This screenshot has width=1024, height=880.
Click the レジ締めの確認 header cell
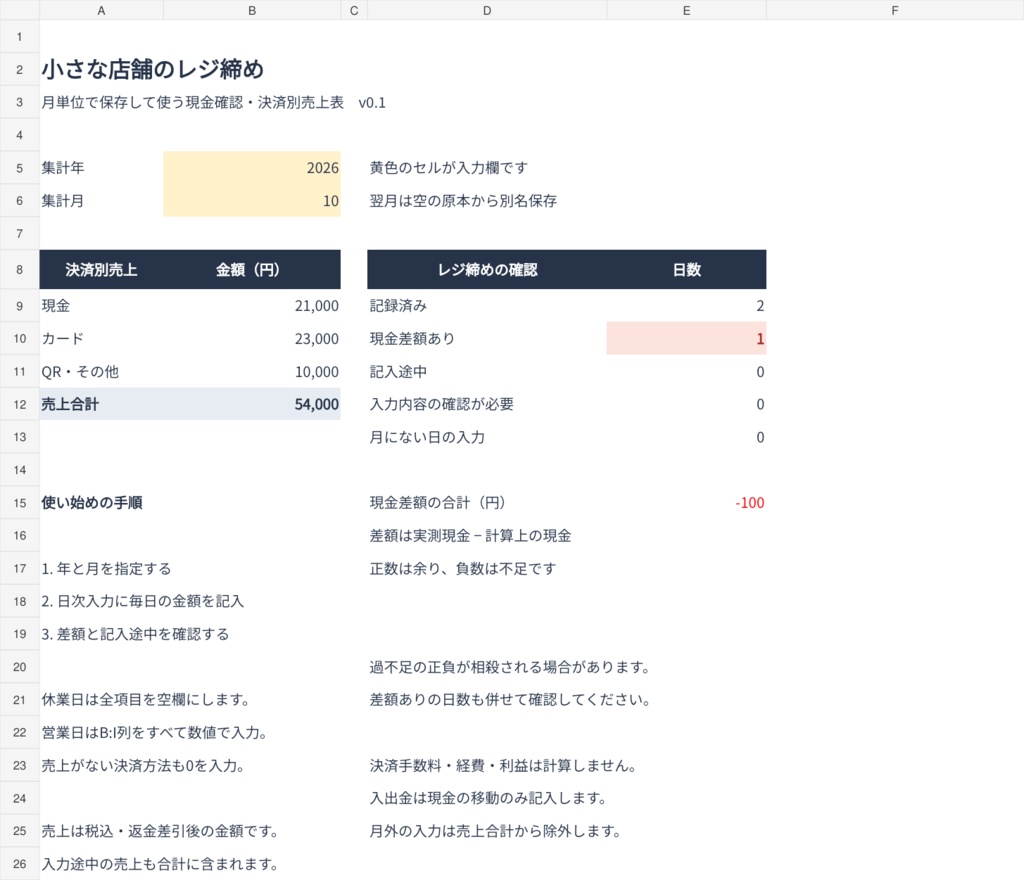[487, 270]
